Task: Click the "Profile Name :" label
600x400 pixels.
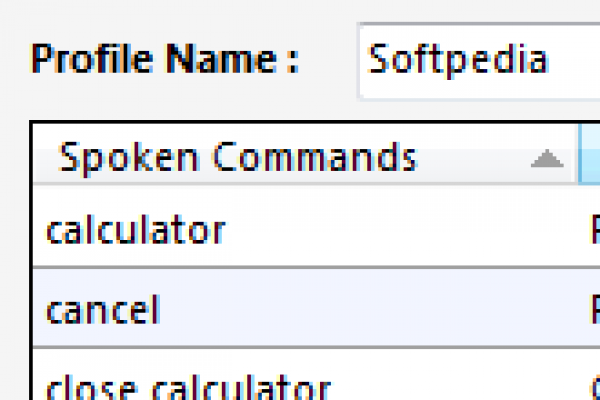Action: [165, 59]
